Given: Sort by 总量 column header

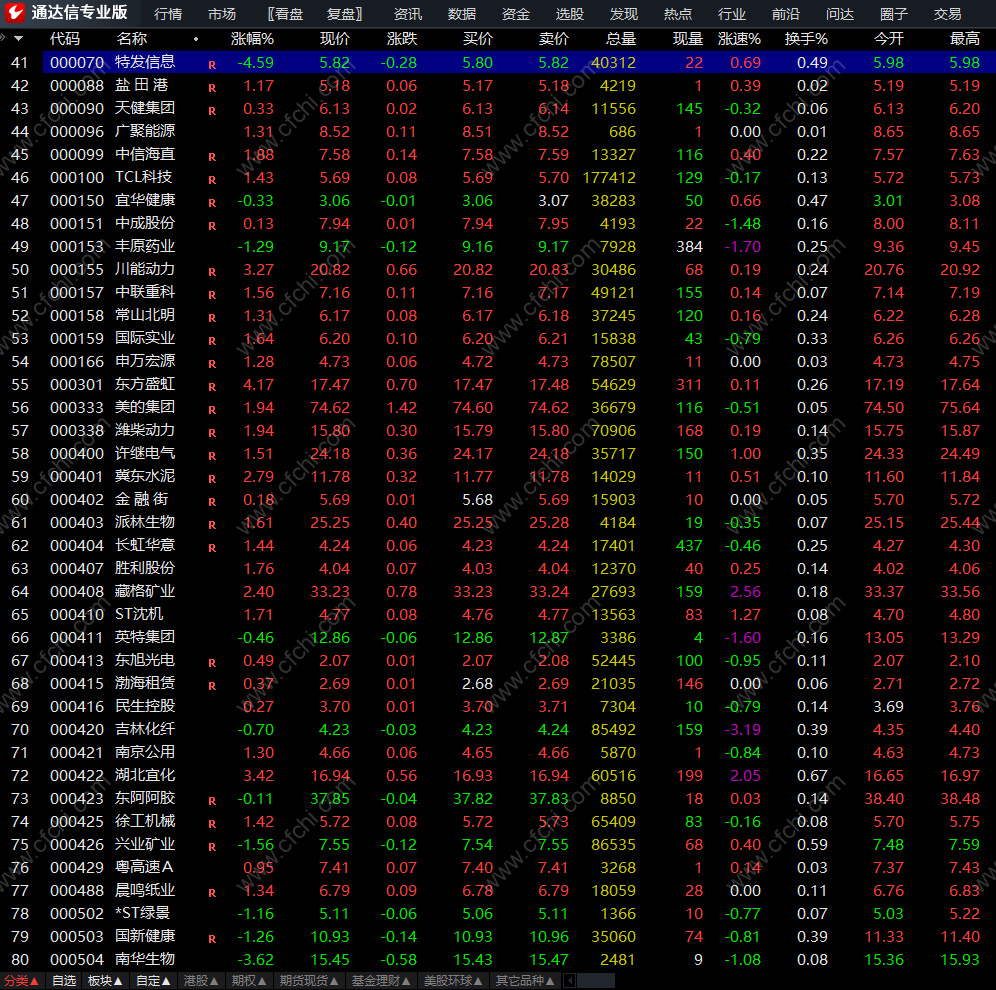Looking at the screenshot, I should pyautogui.click(x=621, y=39).
